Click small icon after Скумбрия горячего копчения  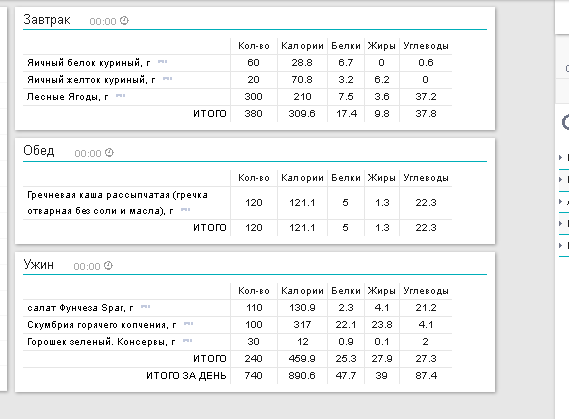[189, 324]
